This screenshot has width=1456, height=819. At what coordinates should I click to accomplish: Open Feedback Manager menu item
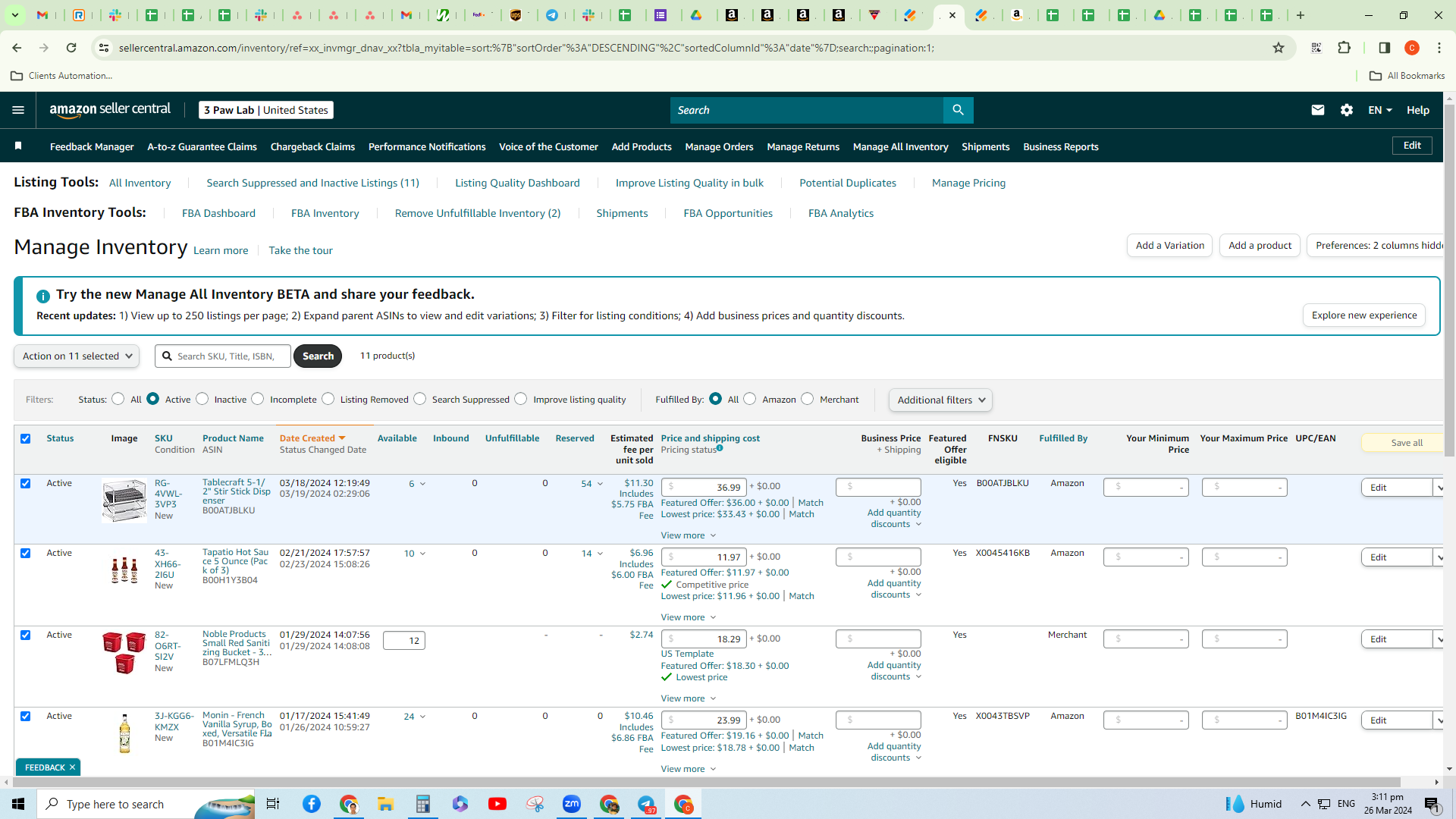(x=92, y=146)
